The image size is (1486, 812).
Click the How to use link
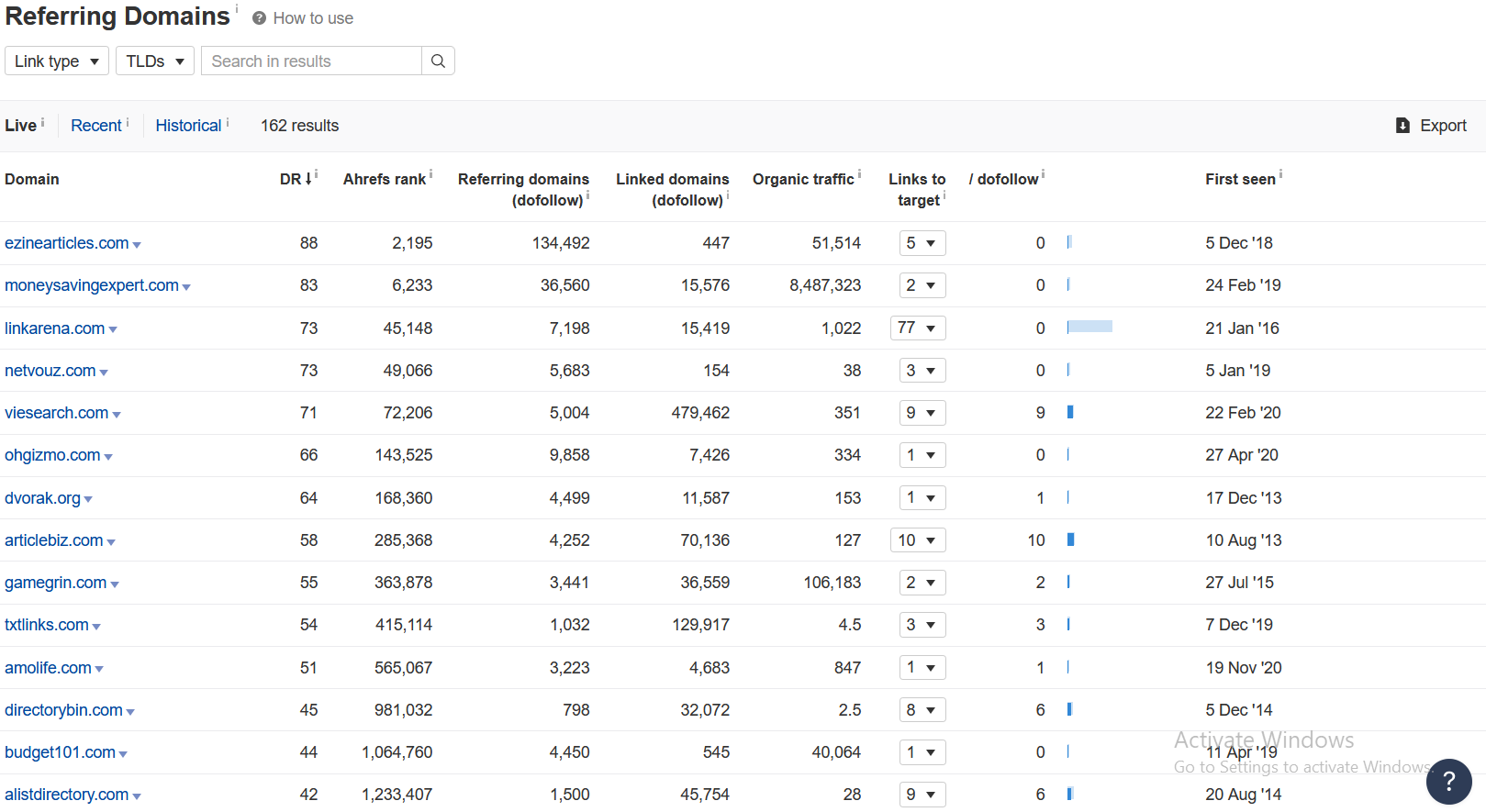click(x=313, y=18)
